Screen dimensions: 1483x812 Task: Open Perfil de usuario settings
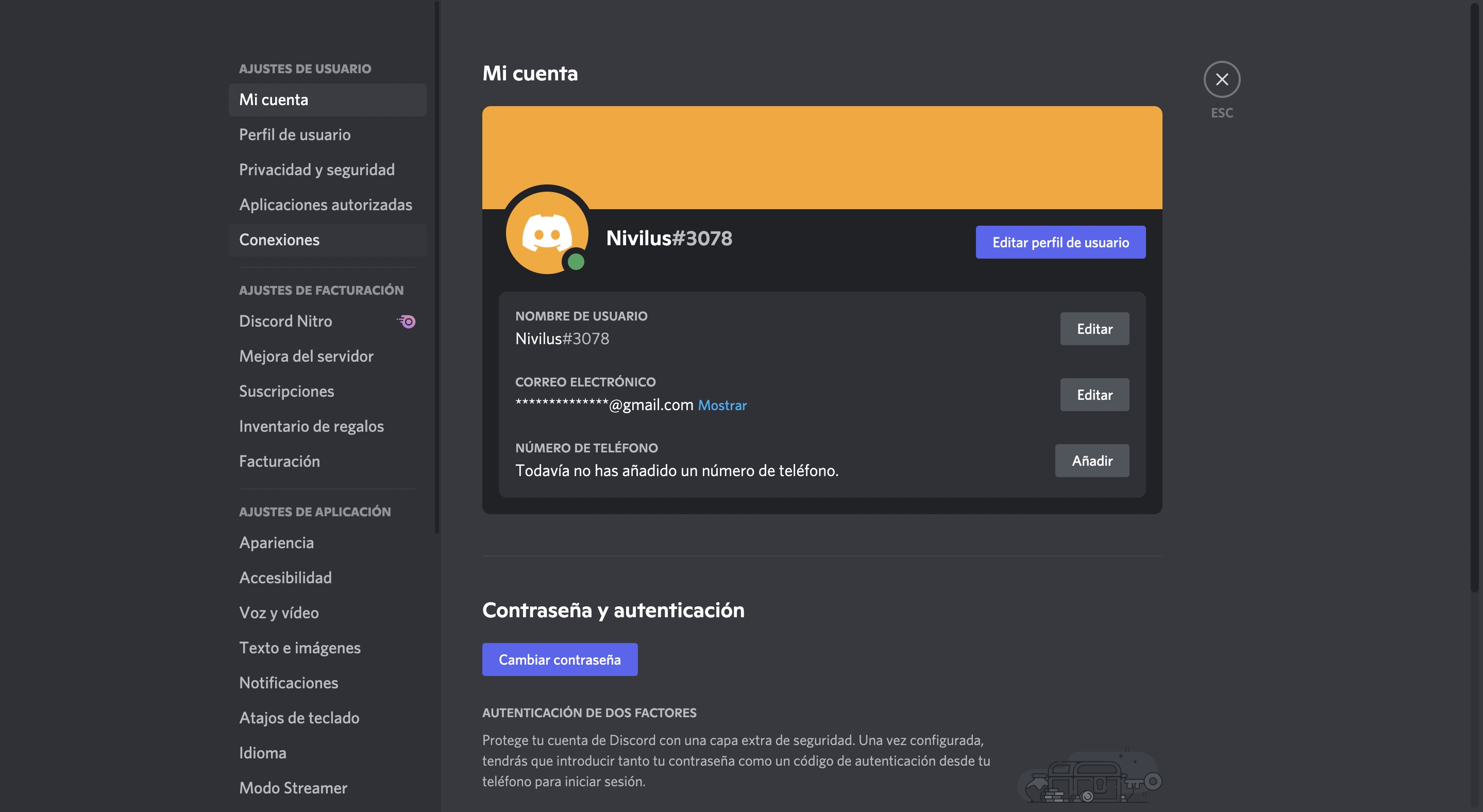pyautogui.click(x=294, y=134)
